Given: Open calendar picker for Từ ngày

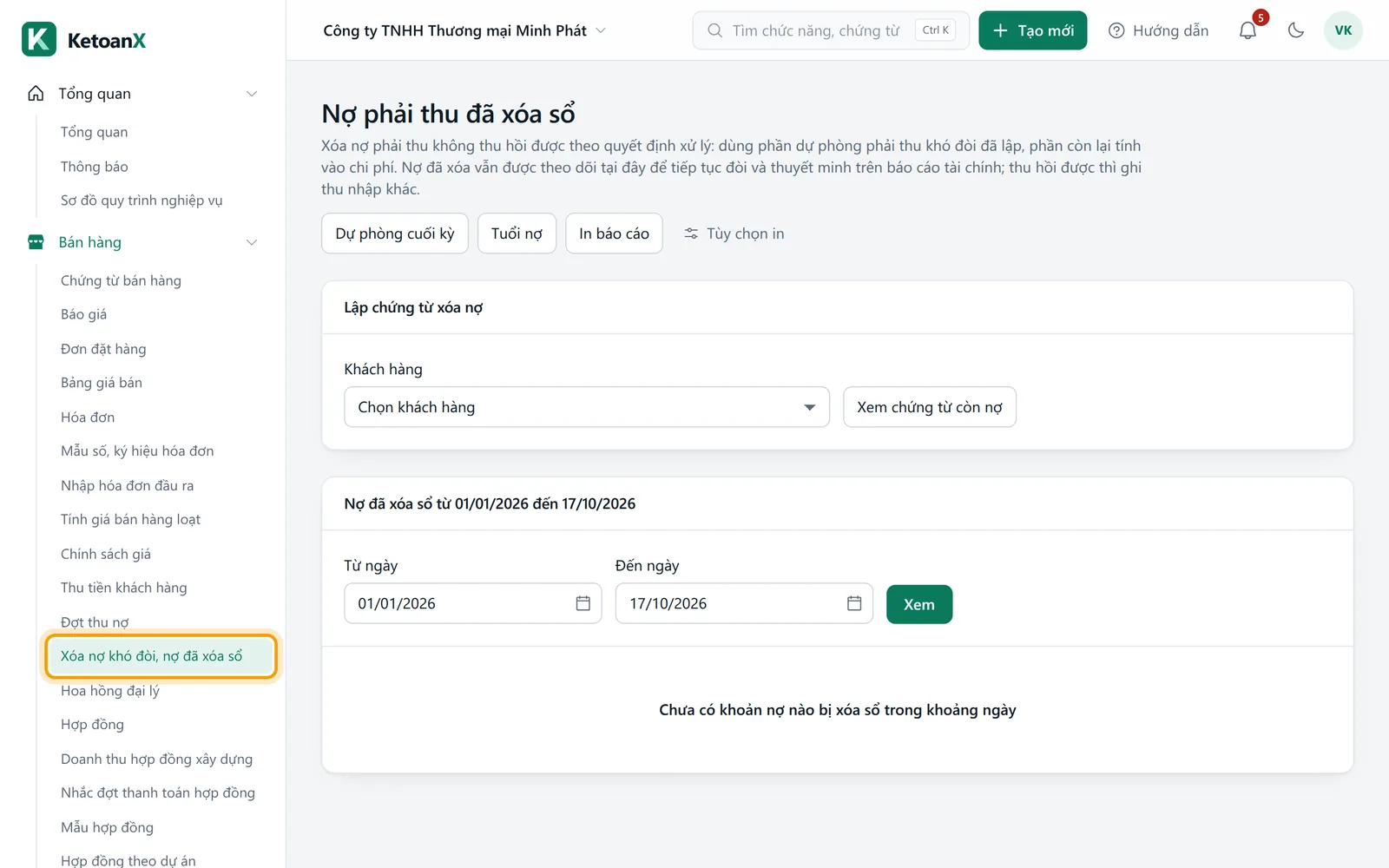Looking at the screenshot, I should point(583,603).
